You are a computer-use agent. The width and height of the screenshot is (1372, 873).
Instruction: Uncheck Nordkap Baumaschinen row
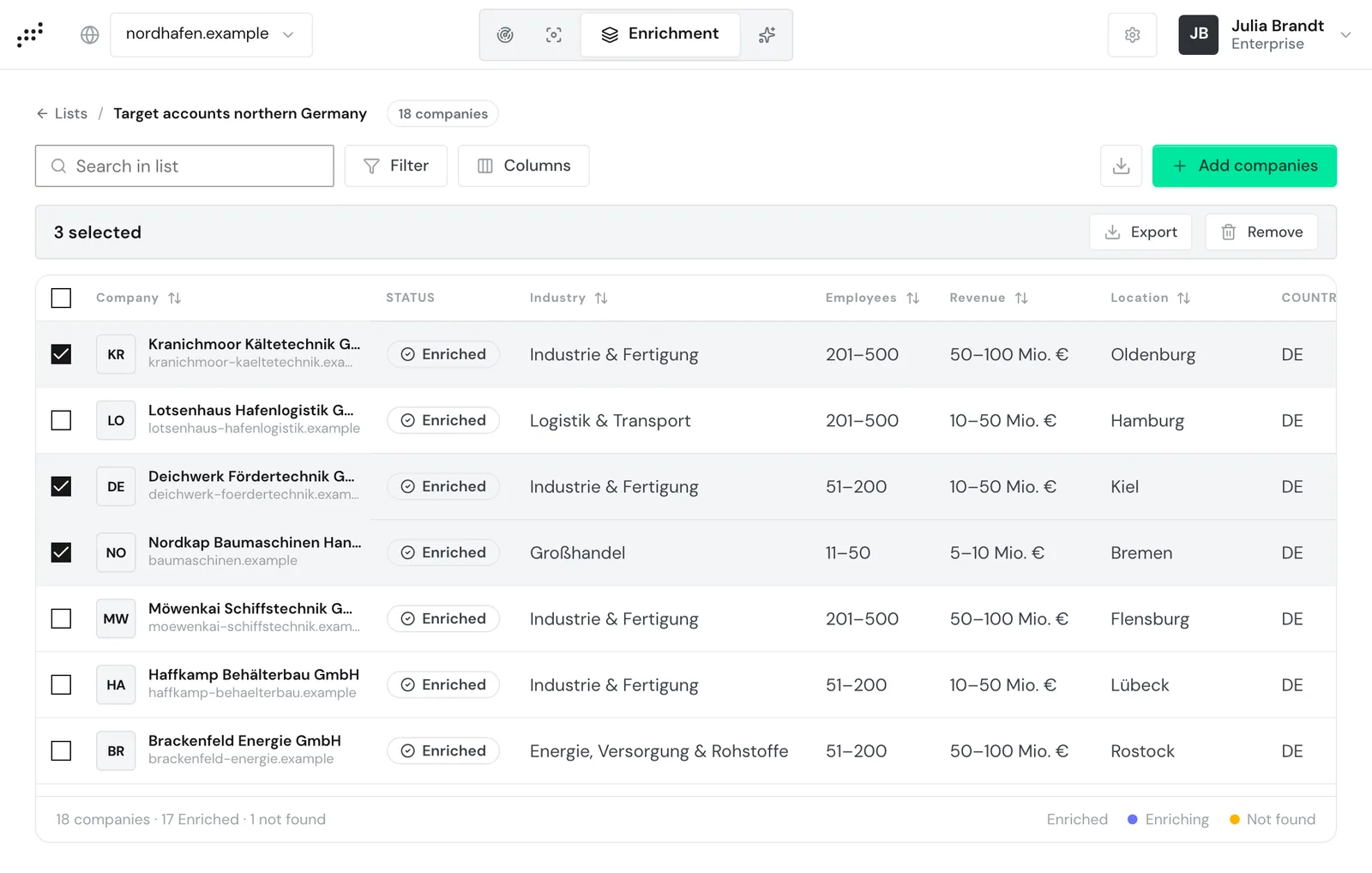click(x=61, y=552)
